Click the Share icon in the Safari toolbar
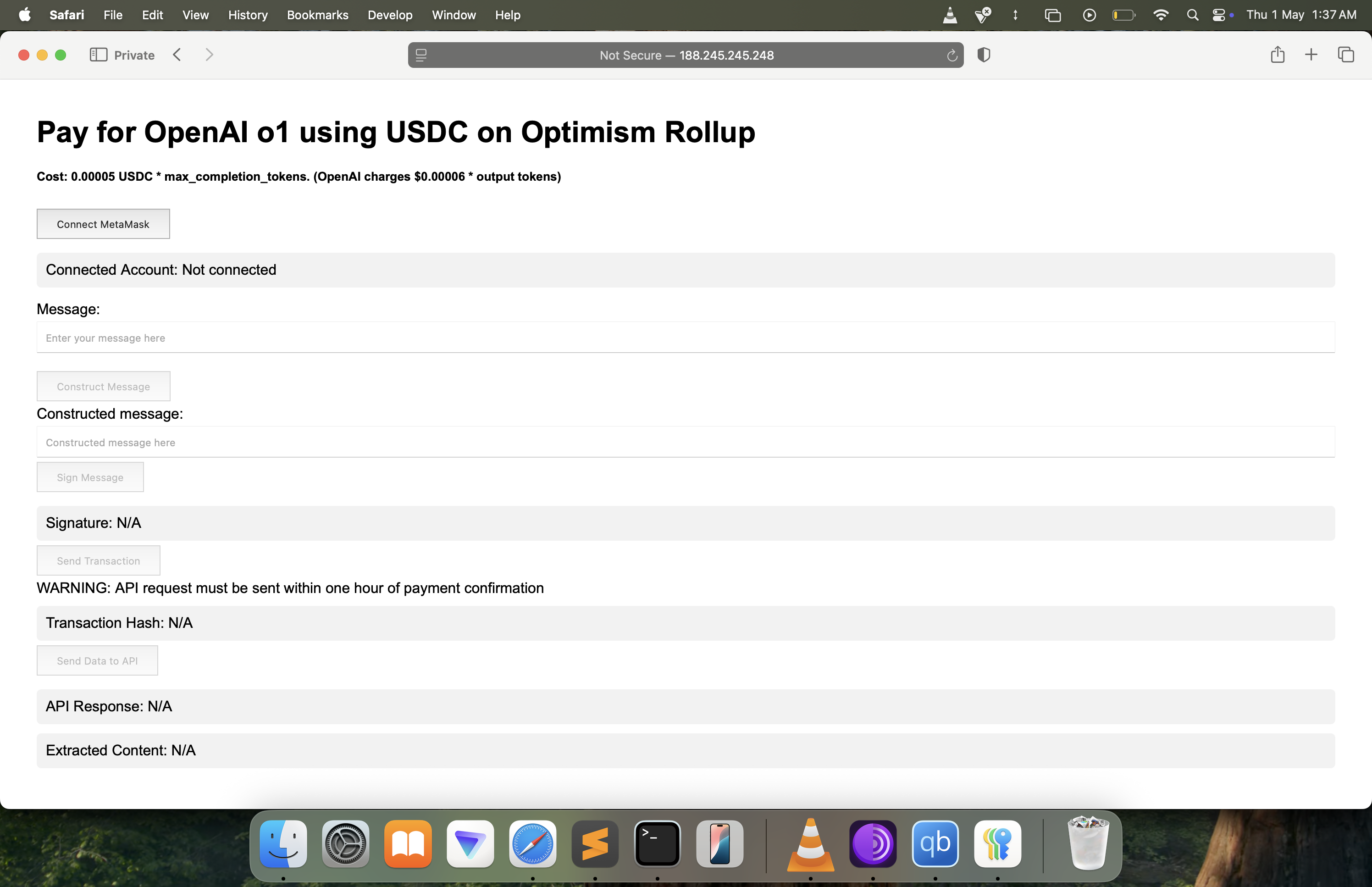The width and height of the screenshot is (1372, 887). point(1277,55)
